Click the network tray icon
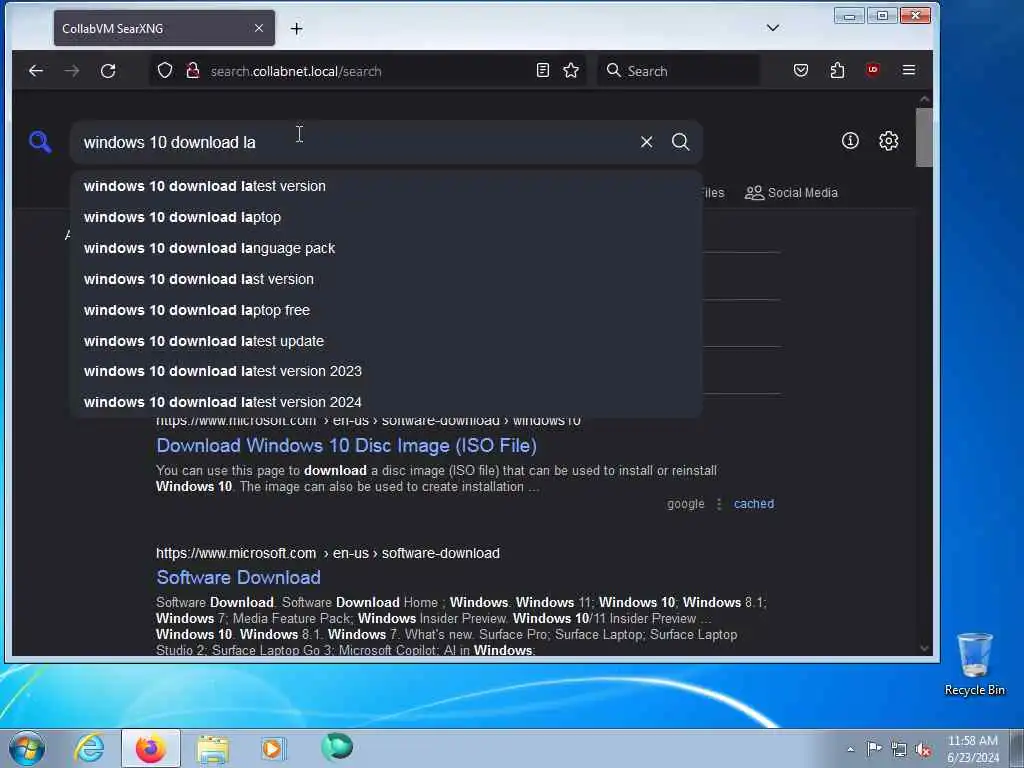This screenshot has height=768, width=1024. click(x=899, y=749)
